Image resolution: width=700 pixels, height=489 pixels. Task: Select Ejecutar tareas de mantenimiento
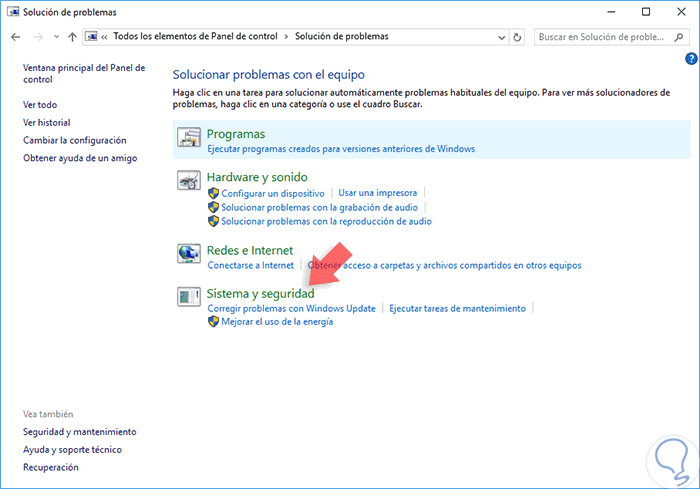tap(458, 308)
